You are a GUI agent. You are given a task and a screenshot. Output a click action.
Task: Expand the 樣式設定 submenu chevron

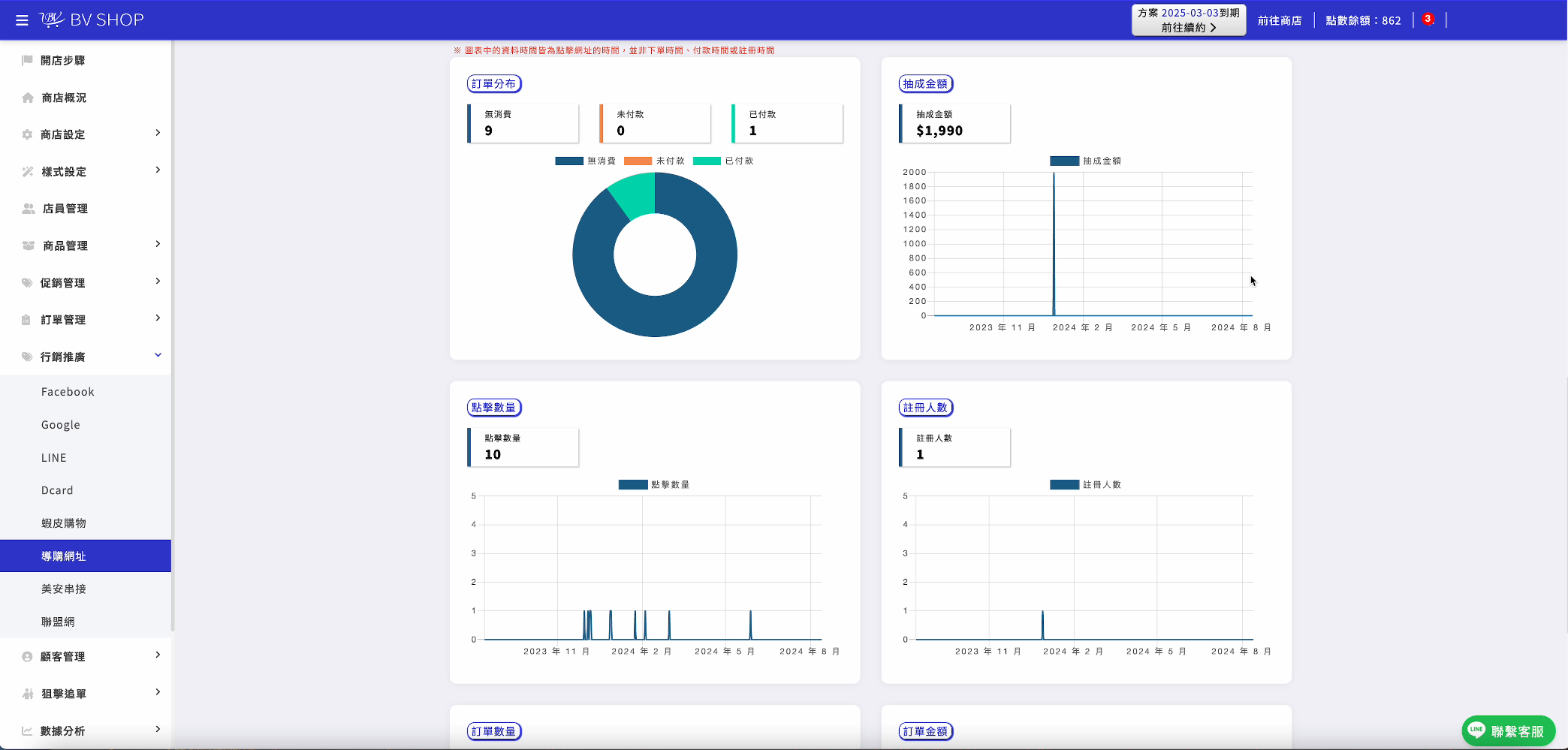tap(158, 170)
